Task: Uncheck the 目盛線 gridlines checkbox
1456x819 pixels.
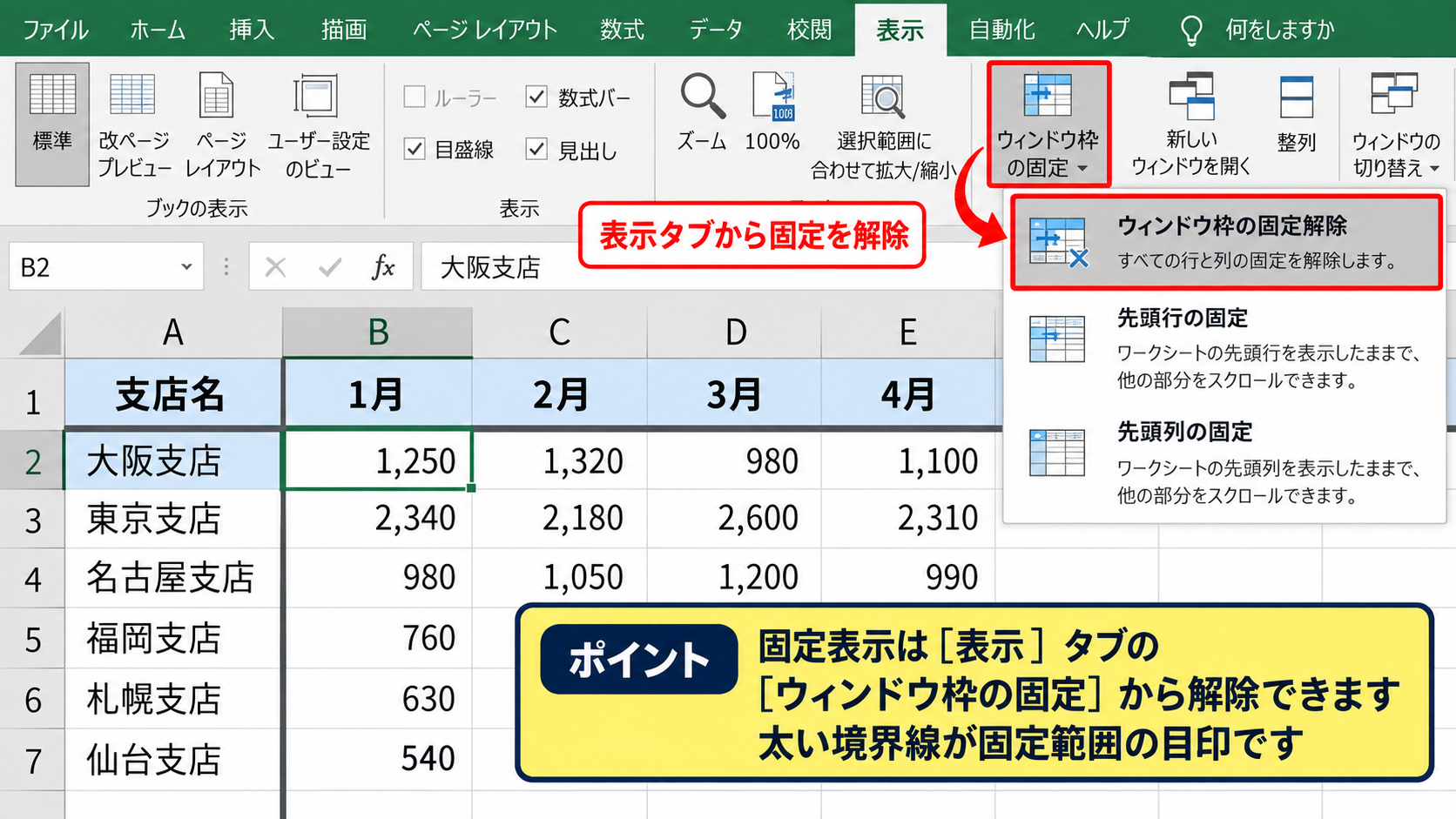Action: 415,149
